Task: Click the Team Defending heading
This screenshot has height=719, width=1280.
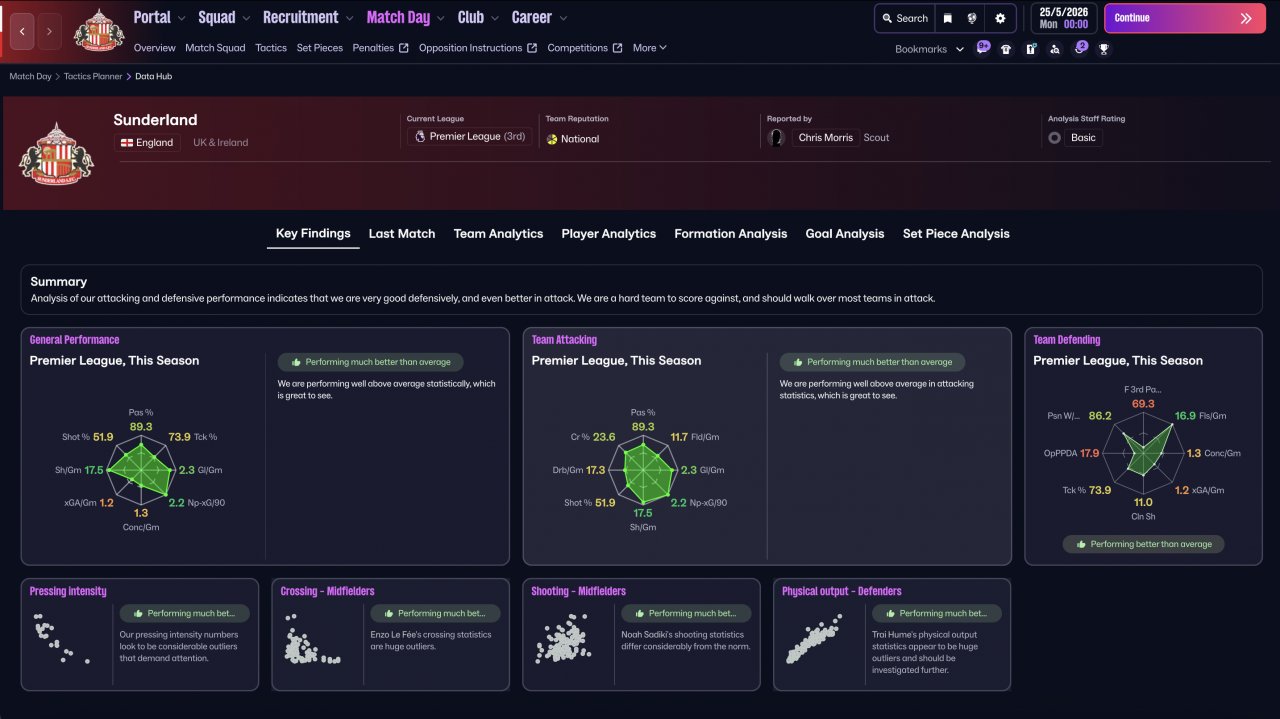Action: click(1066, 340)
